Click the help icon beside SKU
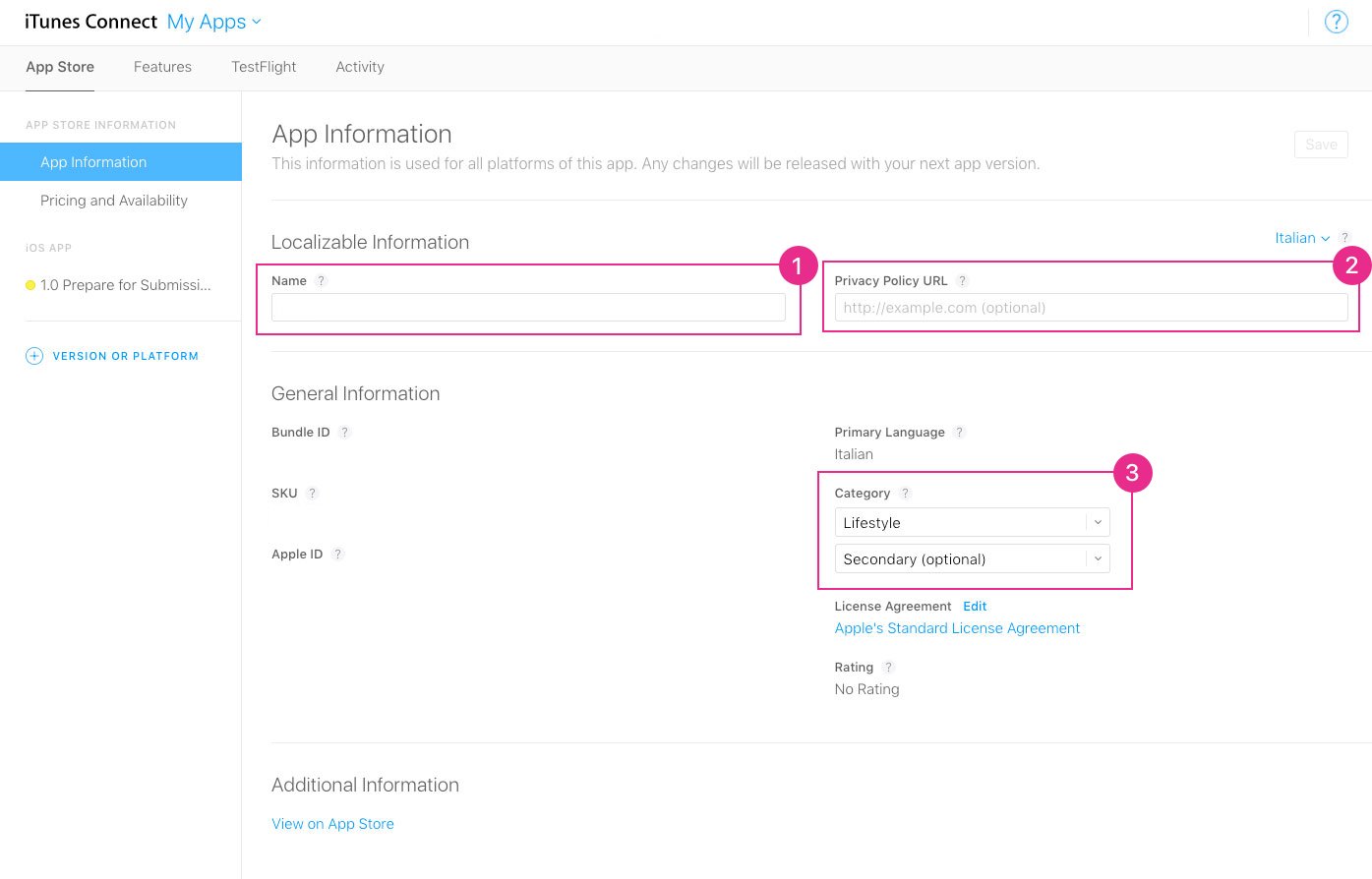Image resolution: width=1372 pixels, height=879 pixels. pyautogui.click(x=312, y=494)
